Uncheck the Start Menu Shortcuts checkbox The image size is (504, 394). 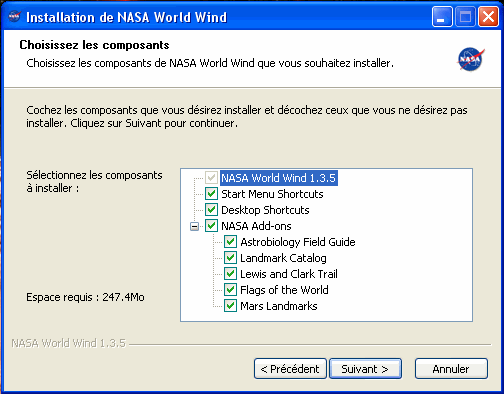(211, 194)
